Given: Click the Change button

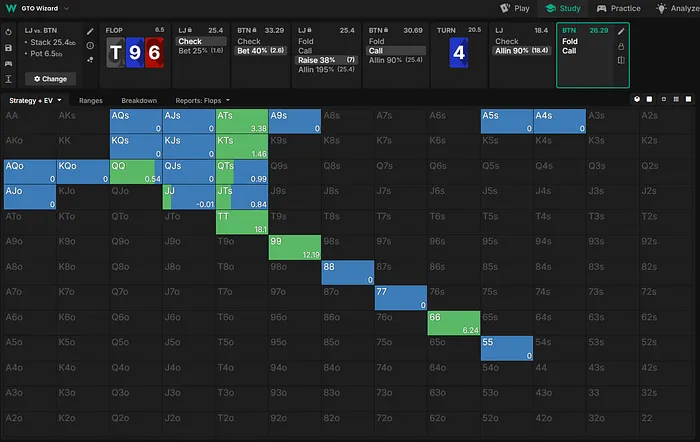Looking at the screenshot, I should click(50, 78).
